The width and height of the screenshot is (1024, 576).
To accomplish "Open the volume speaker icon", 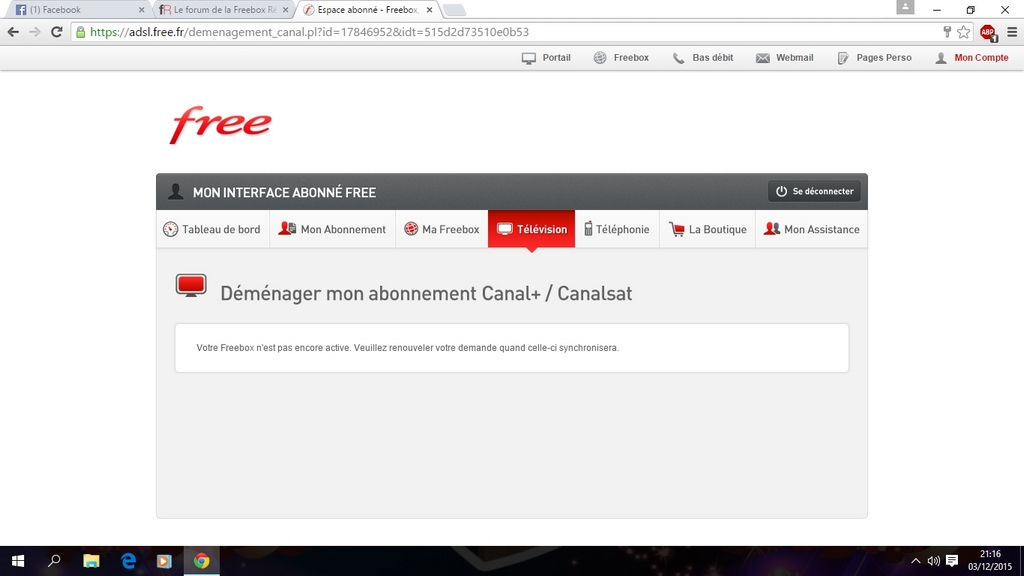I will pos(933,561).
